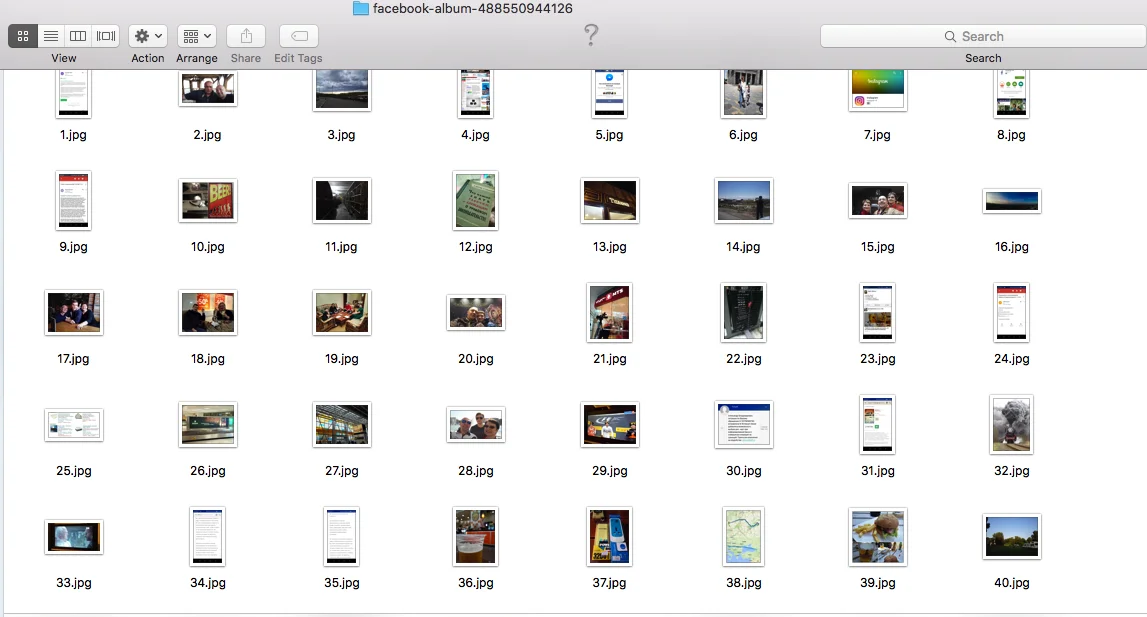The width and height of the screenshot is (1147, 617).
Task: Click the Share toolbar button
Action: (246, 36)
